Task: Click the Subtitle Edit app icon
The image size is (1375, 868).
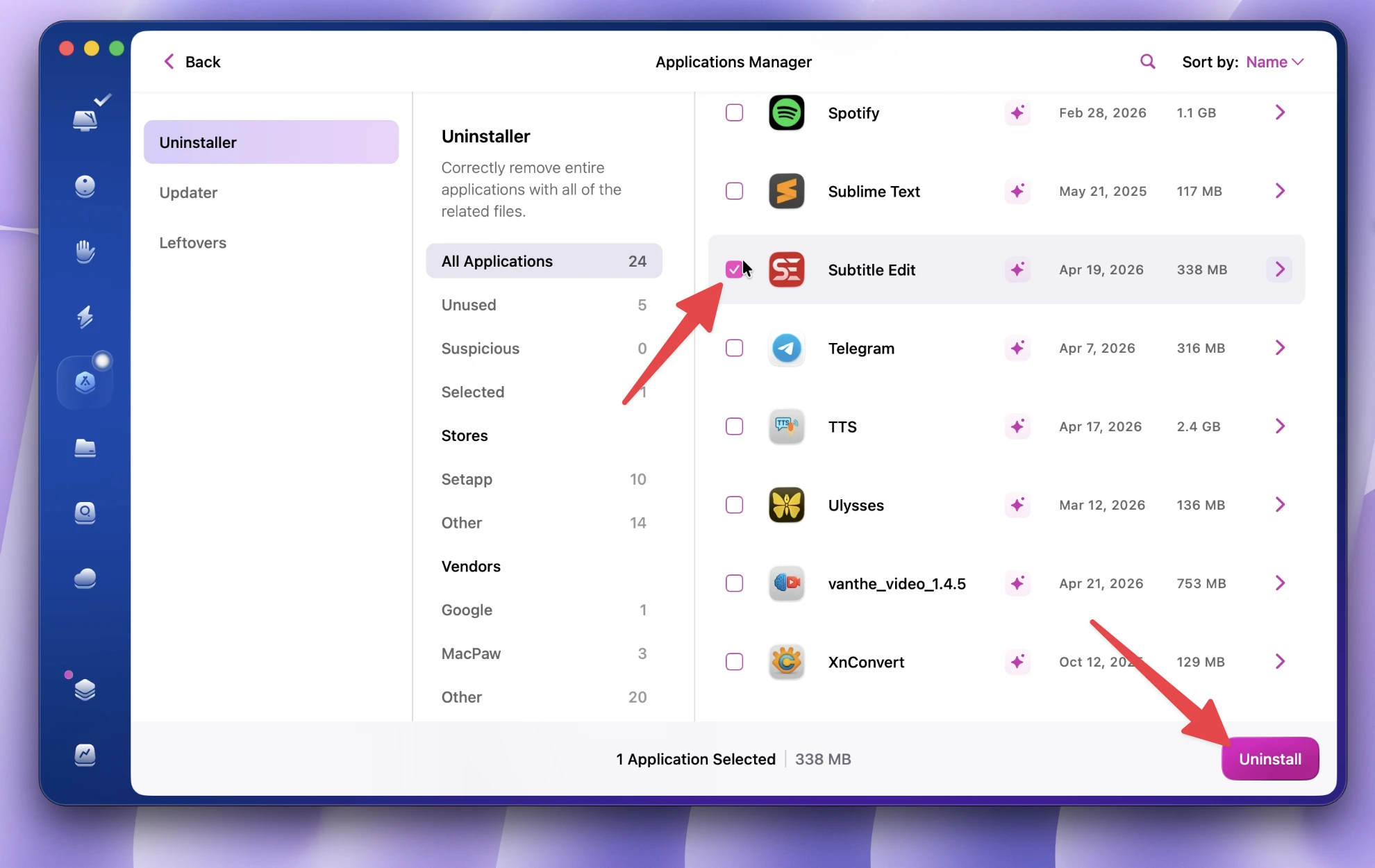Action: 786,269
